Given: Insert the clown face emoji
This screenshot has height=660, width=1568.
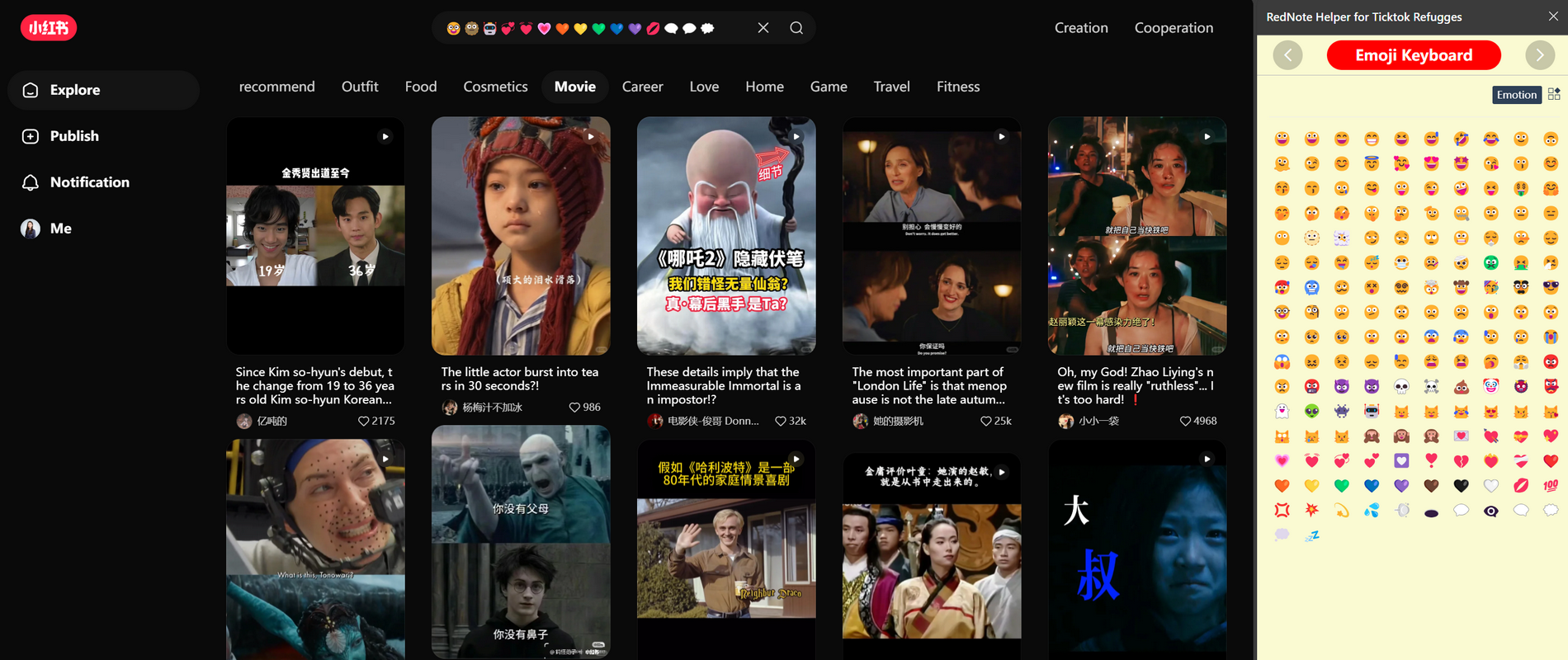Looking at the screenshot, I should pos(1490,386).
